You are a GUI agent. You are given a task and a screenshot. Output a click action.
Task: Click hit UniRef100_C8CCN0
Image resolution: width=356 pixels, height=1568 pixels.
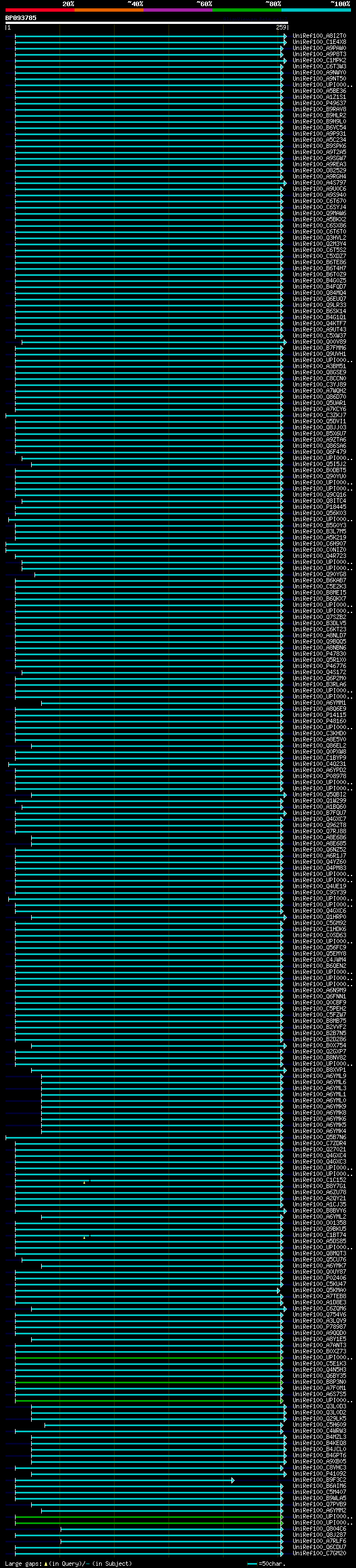[x=319, y=379]
